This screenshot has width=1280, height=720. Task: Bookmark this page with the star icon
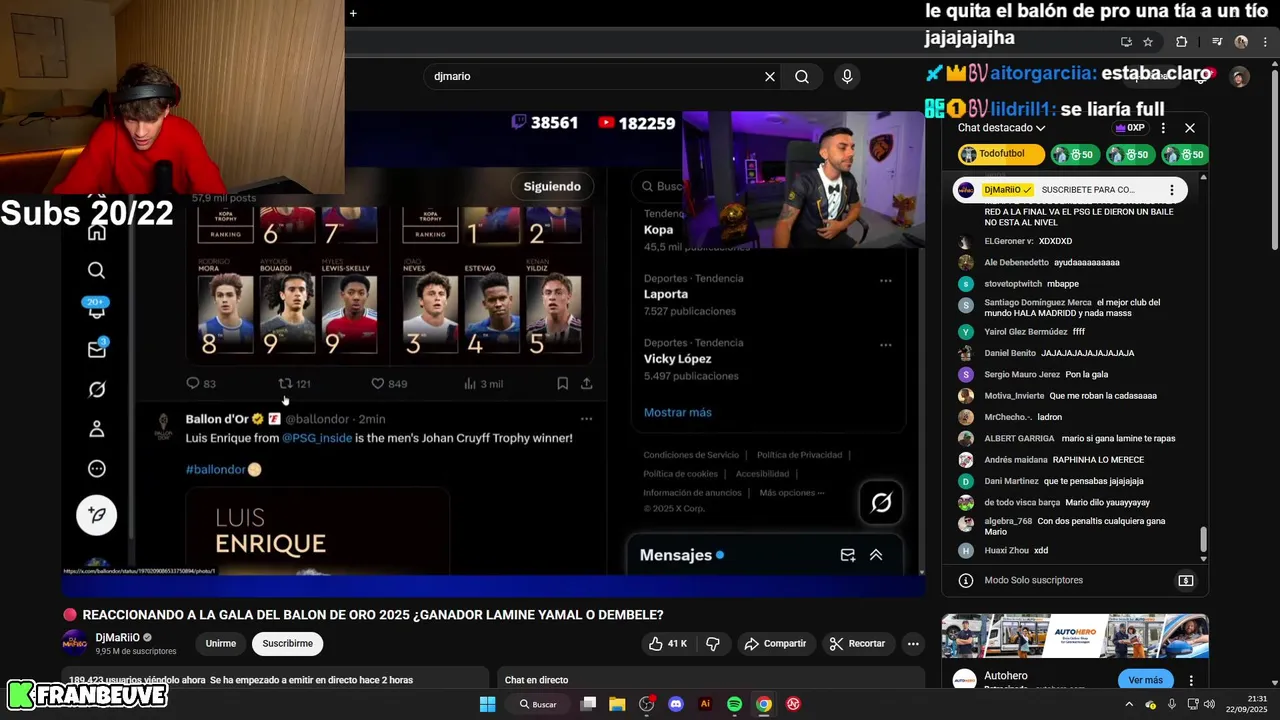tap(1148, 42)
